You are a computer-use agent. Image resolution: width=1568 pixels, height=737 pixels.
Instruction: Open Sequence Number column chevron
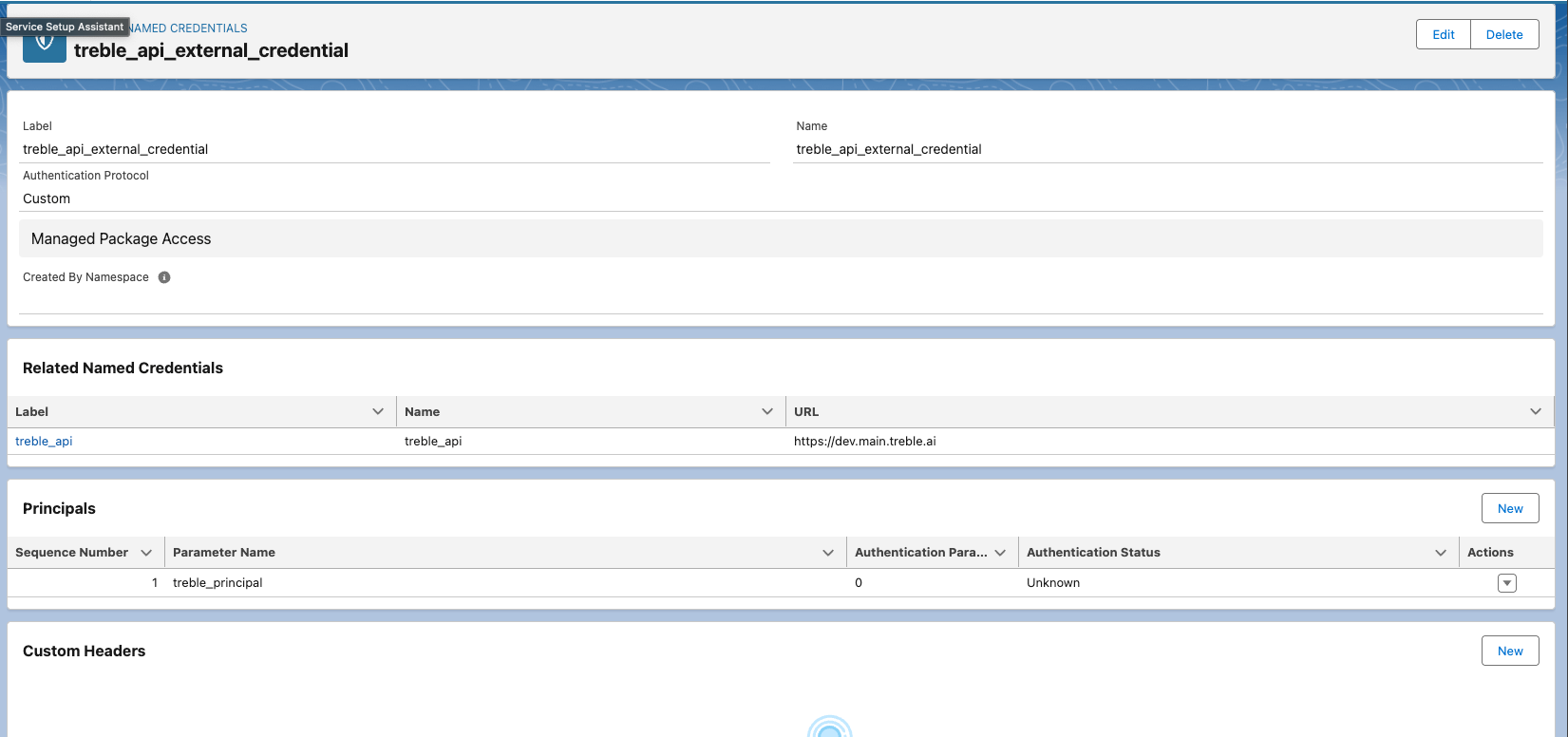146,553
